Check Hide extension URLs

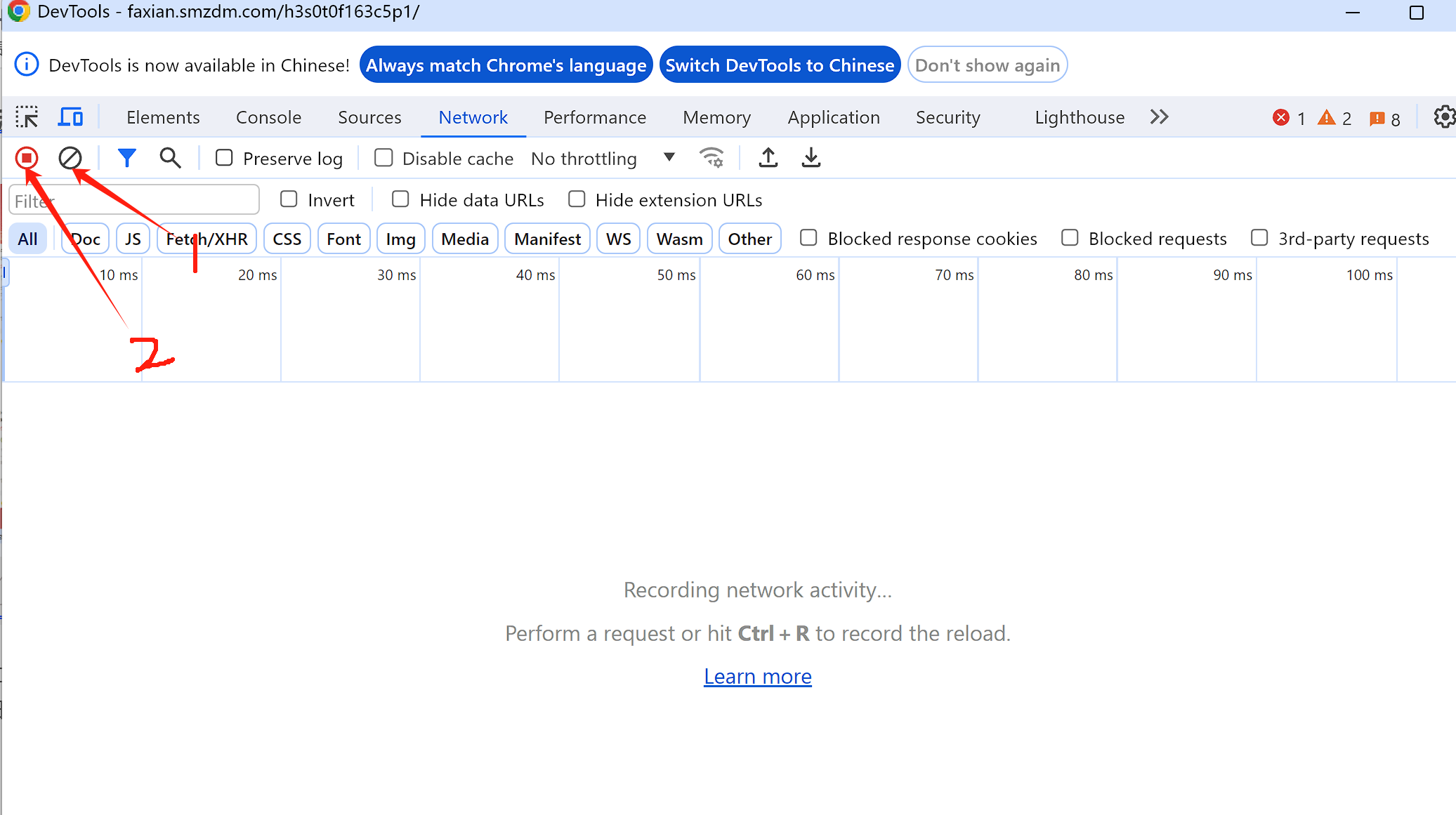coord(577,199)
